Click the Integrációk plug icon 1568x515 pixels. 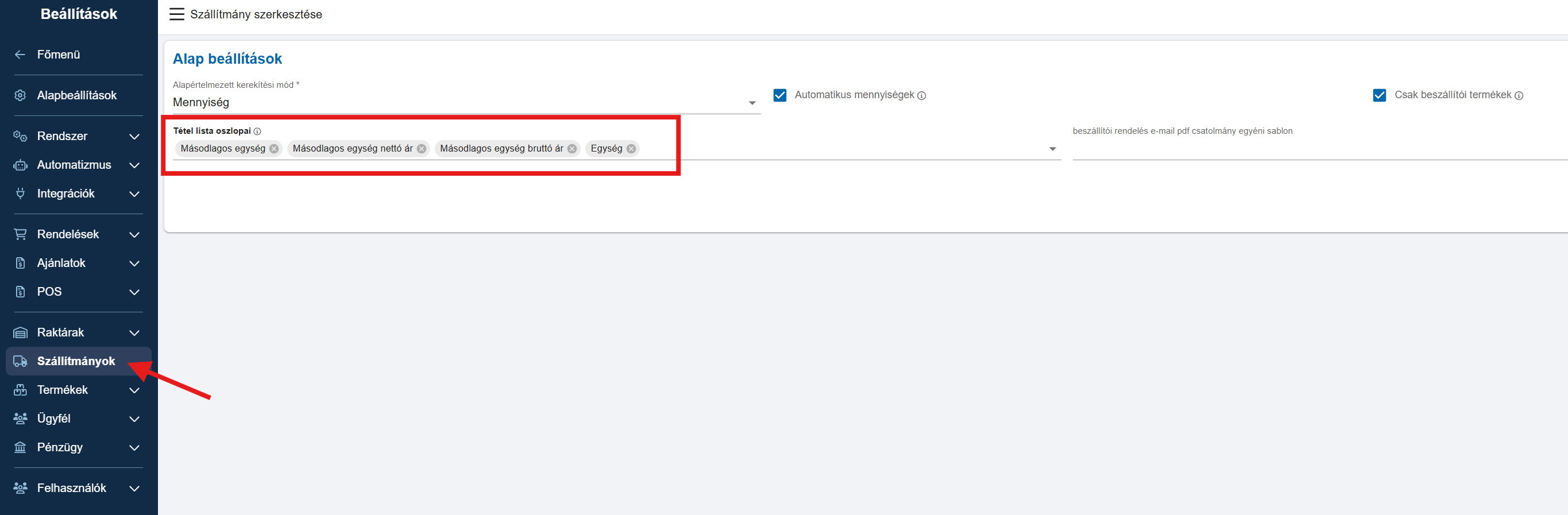[x=20, y=193]
